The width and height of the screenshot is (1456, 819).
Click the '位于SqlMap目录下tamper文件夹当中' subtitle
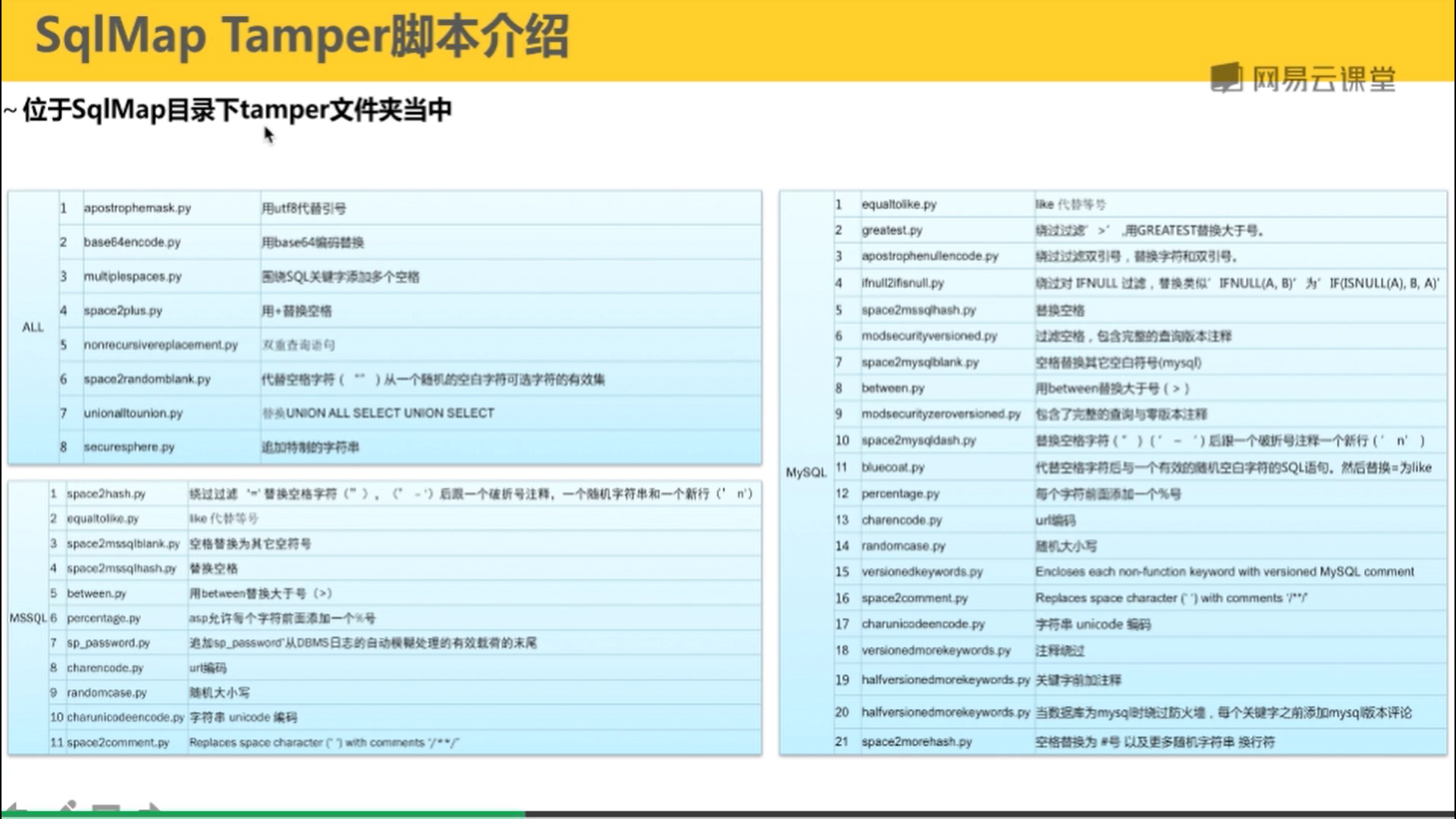(237, 110)
